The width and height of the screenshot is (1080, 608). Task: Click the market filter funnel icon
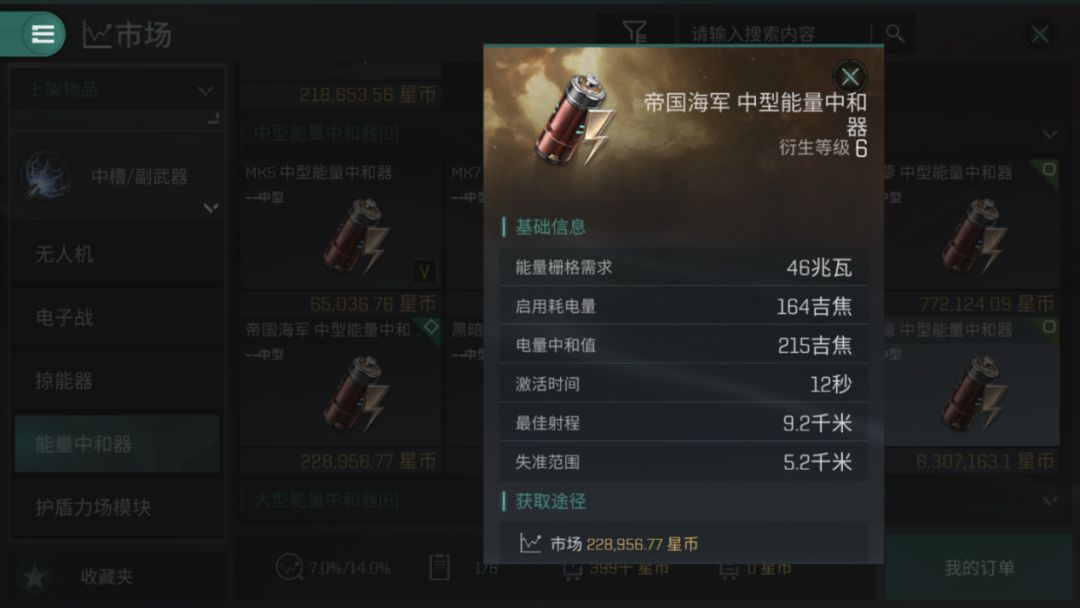[634, 32]
